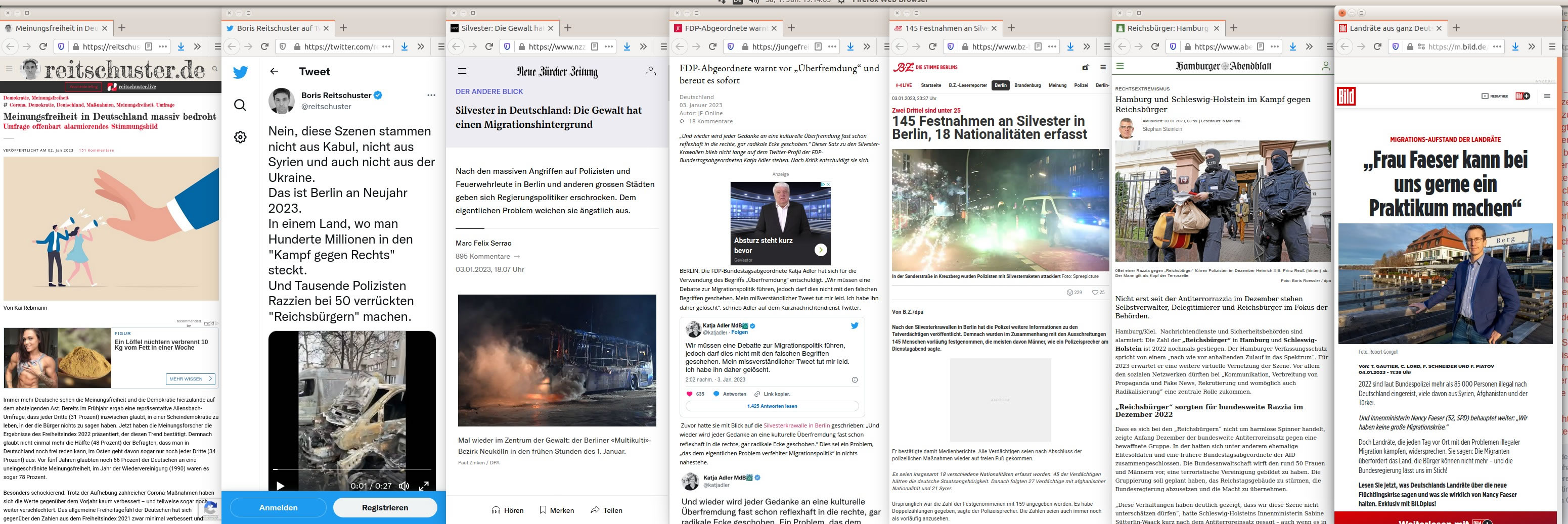This screenshot has height=524, width=1568.
Task: Open new tab in Twitter window
Action: pyautogui.click(x=343, y=28)
